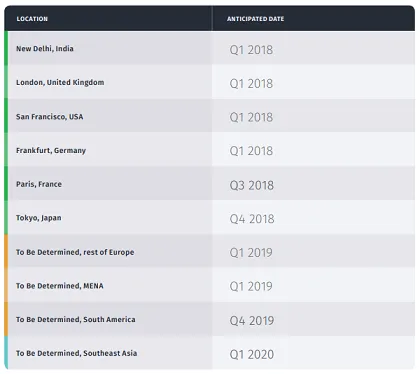Click the Q1 2019 date beside MENA
This screenshot has width=420, height=374.
pyautogui.click(x=251, y=286)
